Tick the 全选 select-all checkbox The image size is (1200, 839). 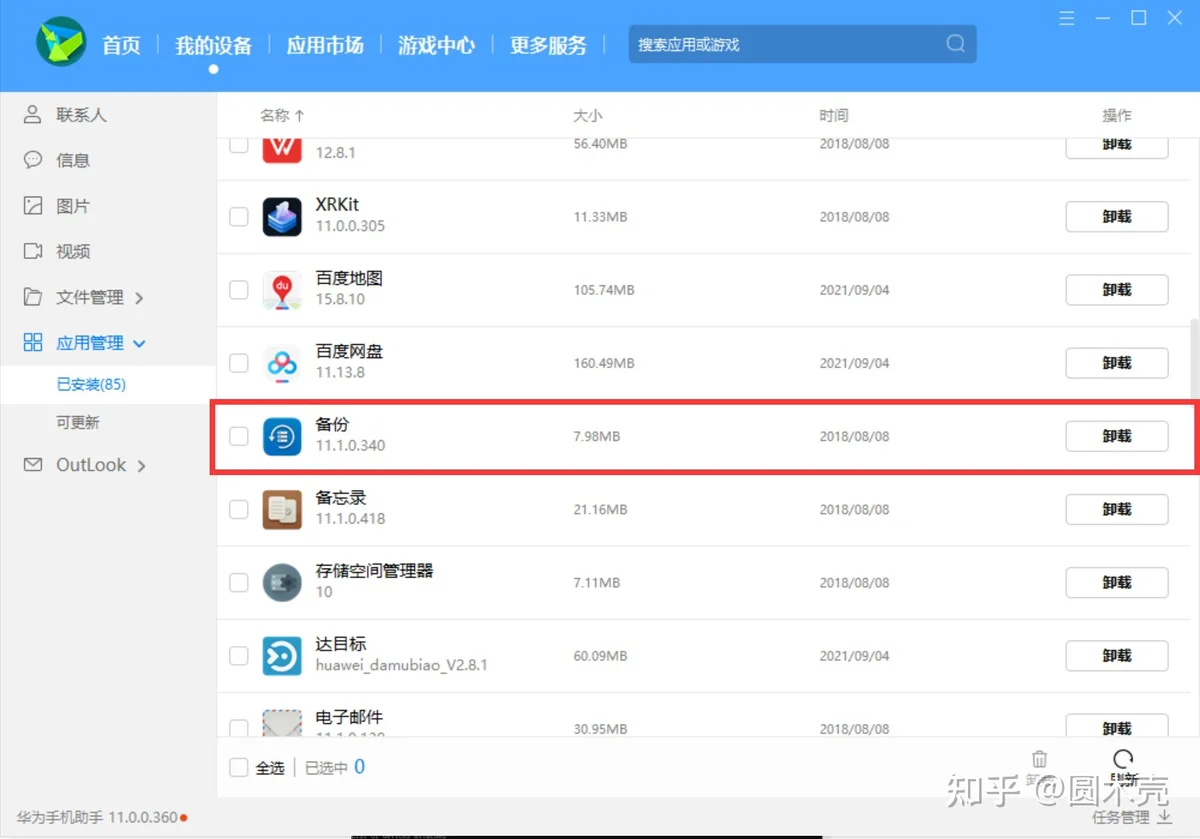click(239, 767)
